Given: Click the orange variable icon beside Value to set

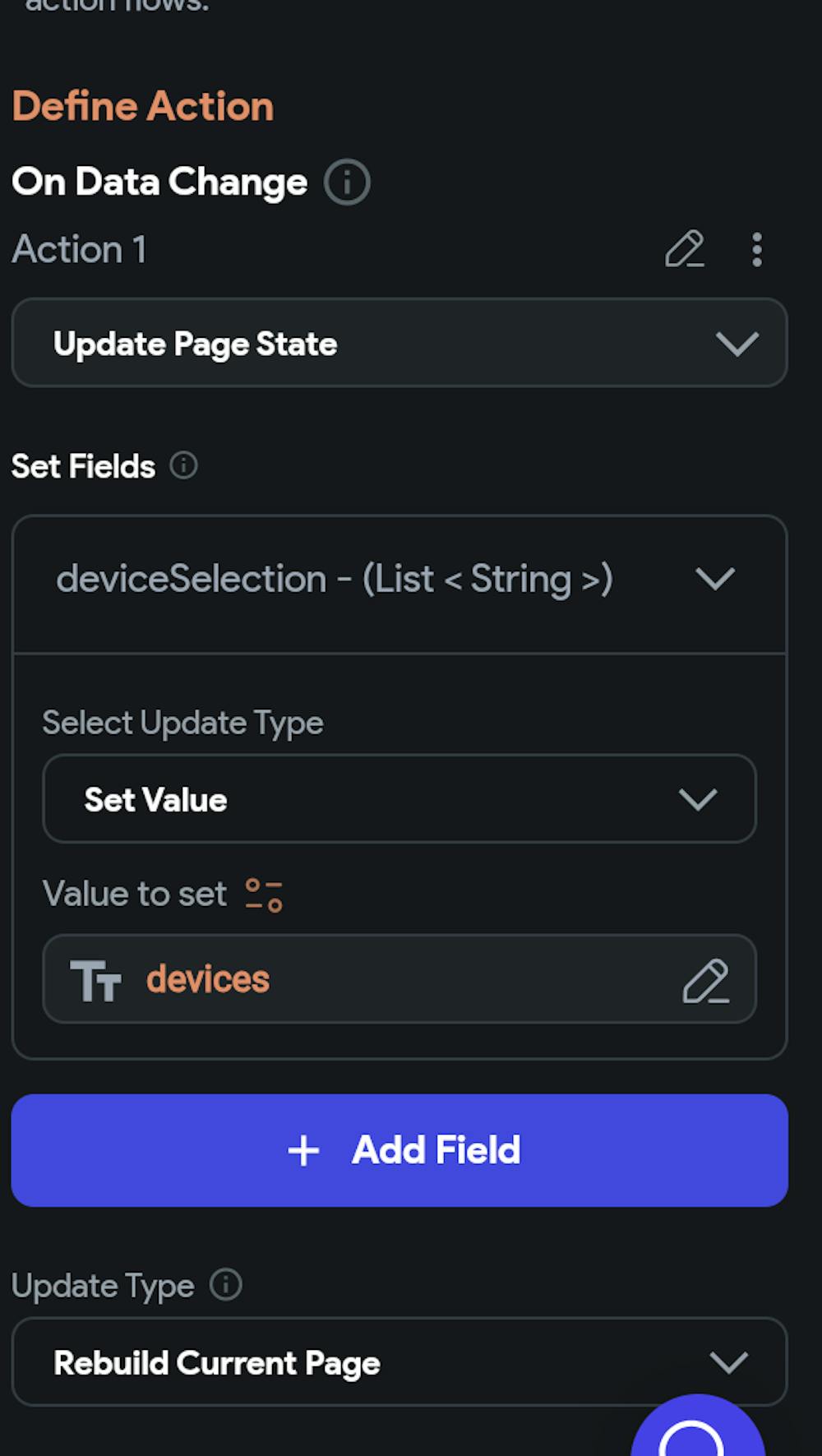Looking at the screenshot, I should 264,894.
